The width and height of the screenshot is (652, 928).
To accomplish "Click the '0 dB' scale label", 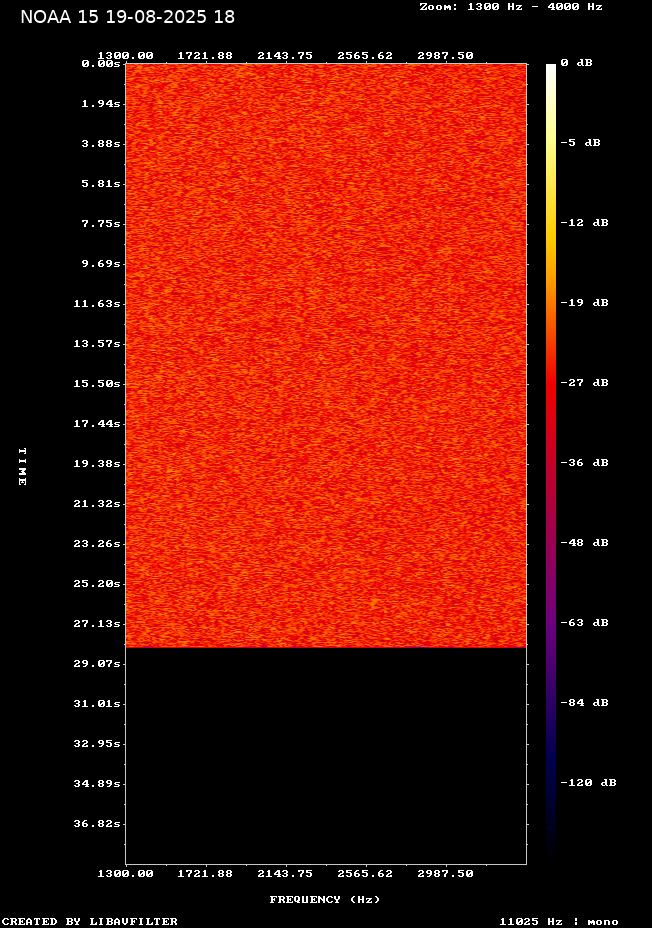I will pyautogui.click(x=576, y=63).
